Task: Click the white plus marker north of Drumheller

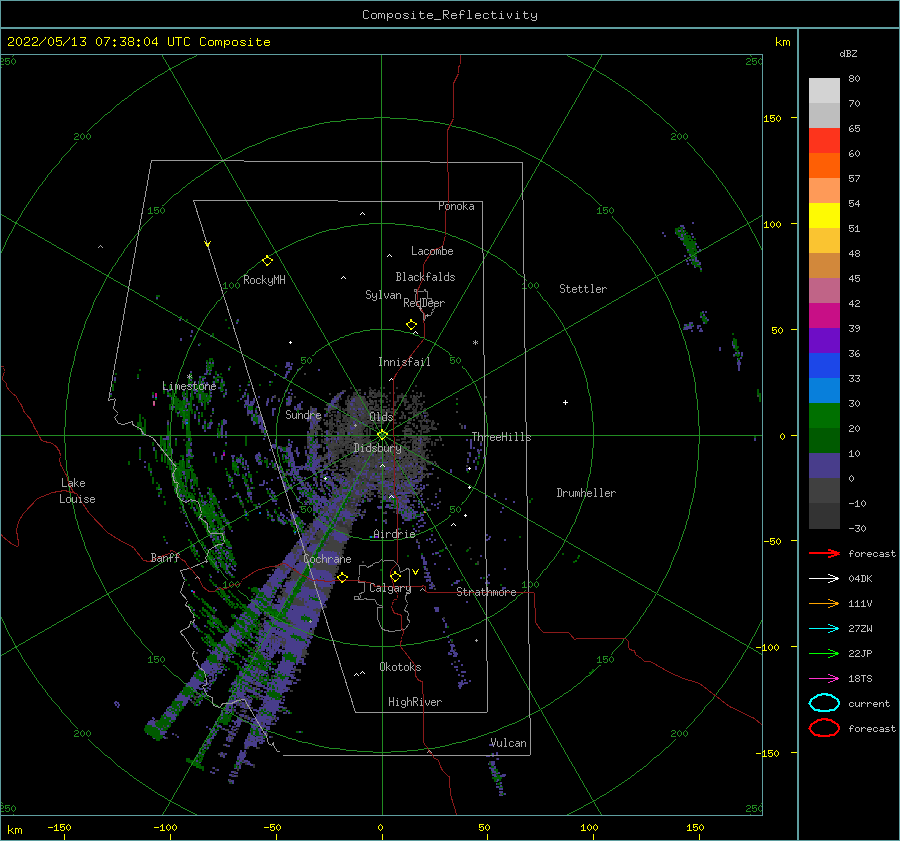Action: [x=565, y=402]
